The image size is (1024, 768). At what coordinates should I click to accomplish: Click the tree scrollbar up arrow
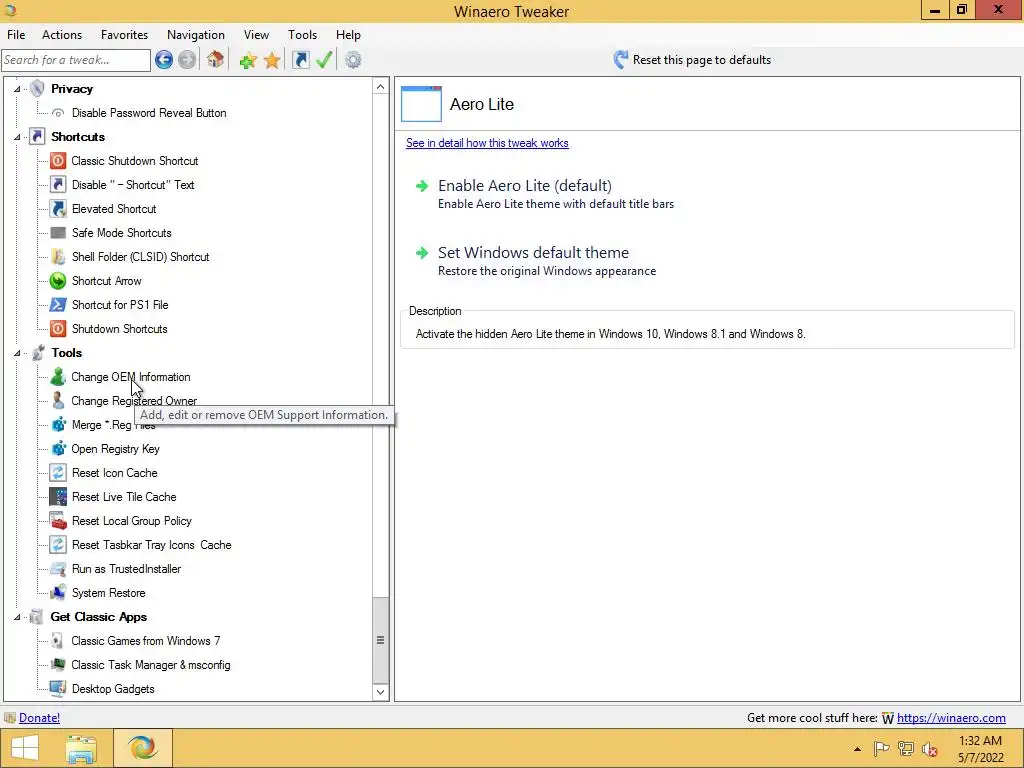tap(381, 87)
